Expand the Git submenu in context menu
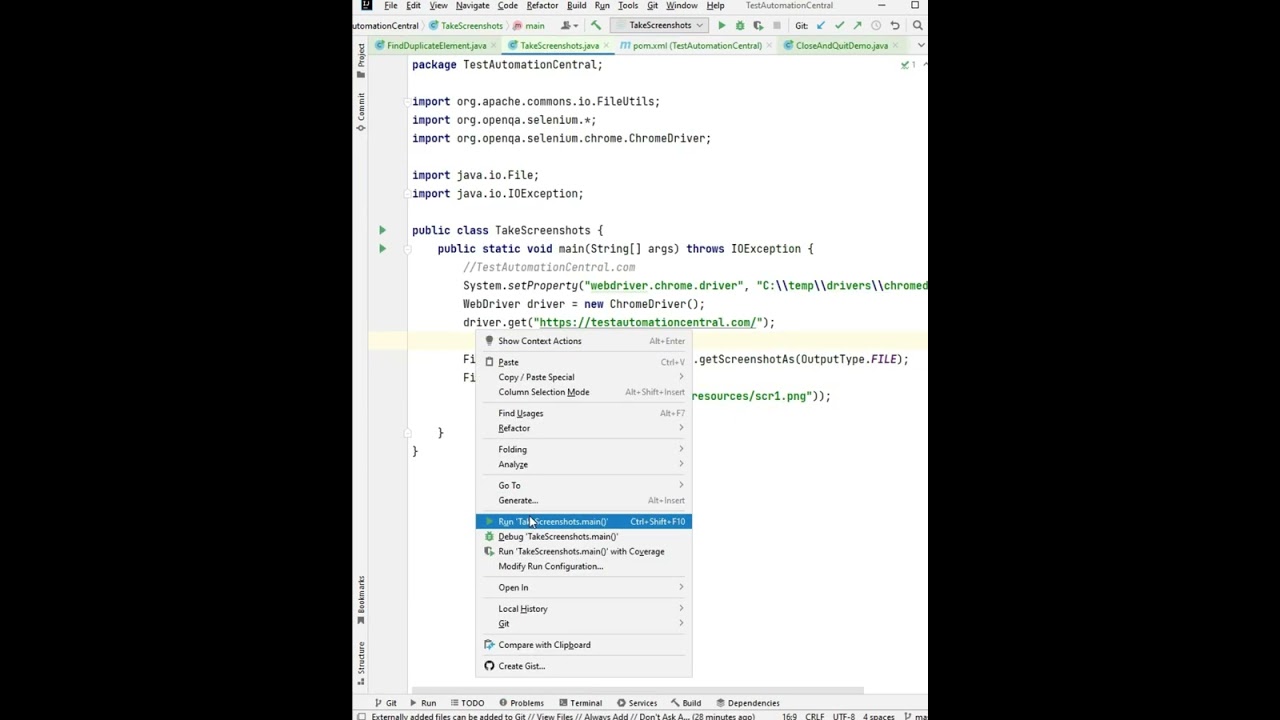This screenshot has width=1280, height=720. click(x=583, y=623)
